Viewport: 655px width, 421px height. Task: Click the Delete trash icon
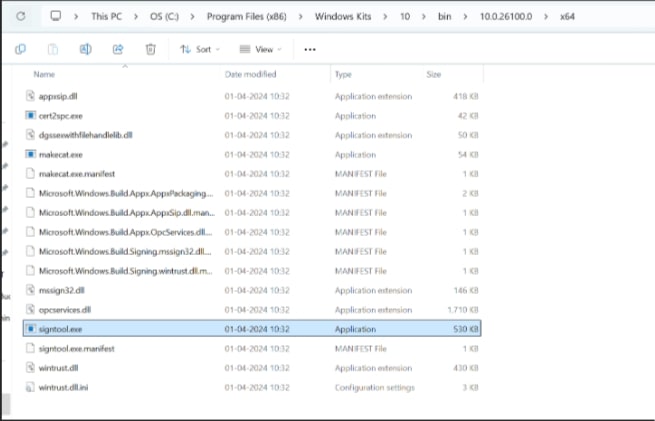point(150,49)
